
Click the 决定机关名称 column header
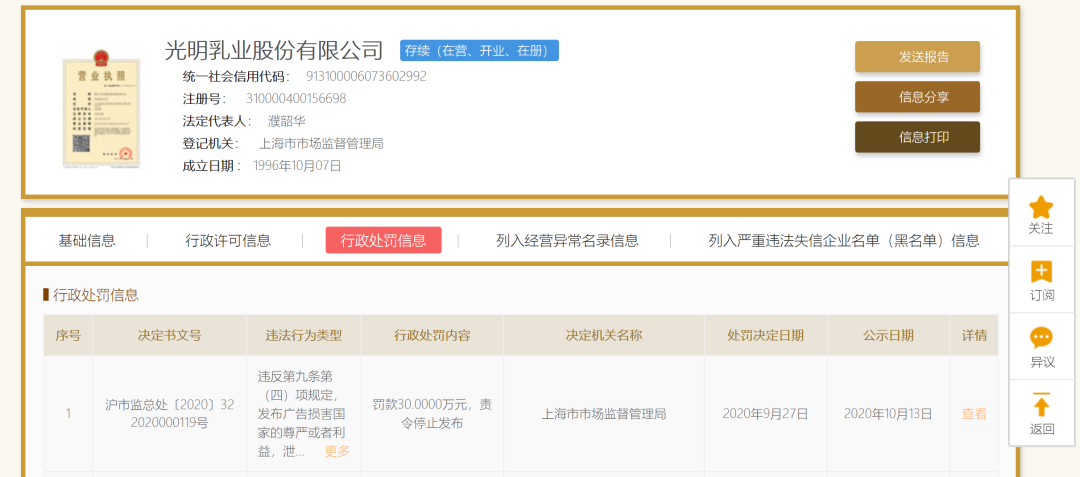(604, 335)
